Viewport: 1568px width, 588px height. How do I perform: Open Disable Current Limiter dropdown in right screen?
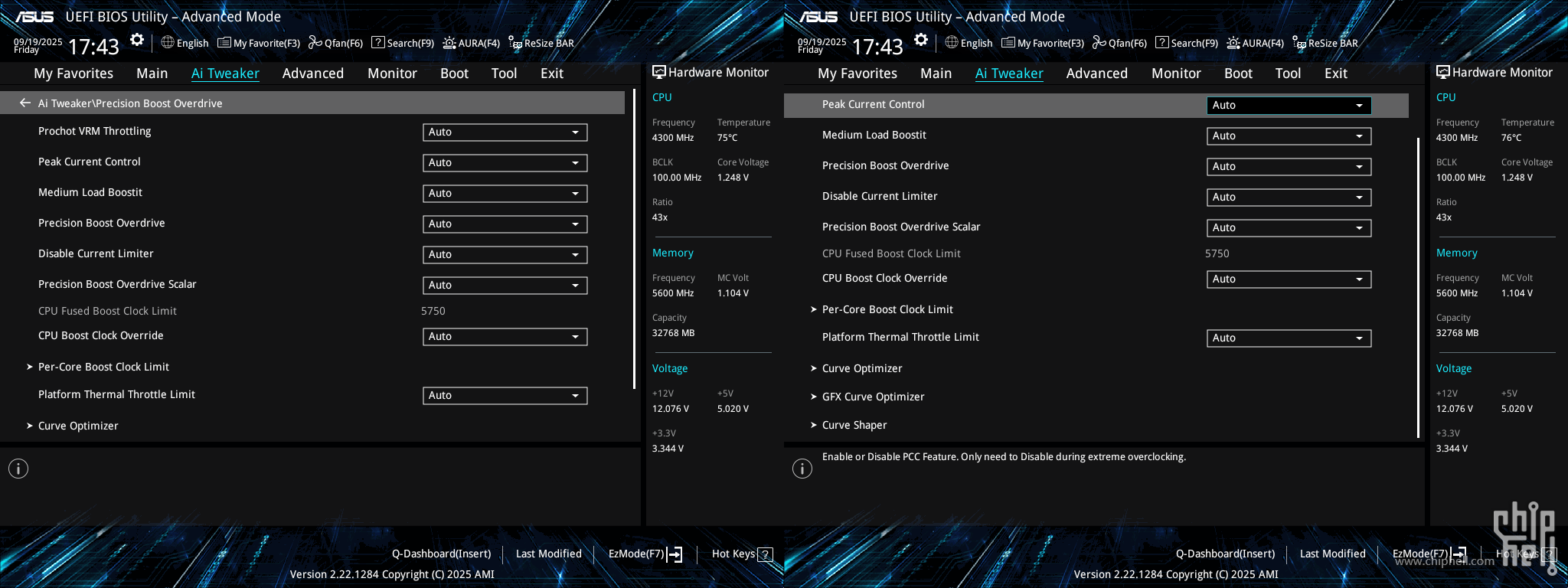coord(1289,198)
